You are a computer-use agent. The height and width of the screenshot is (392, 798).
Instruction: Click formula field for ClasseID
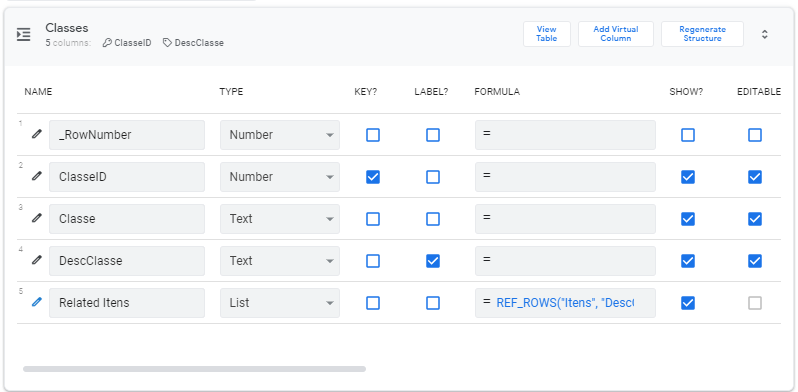pos(565,177)
